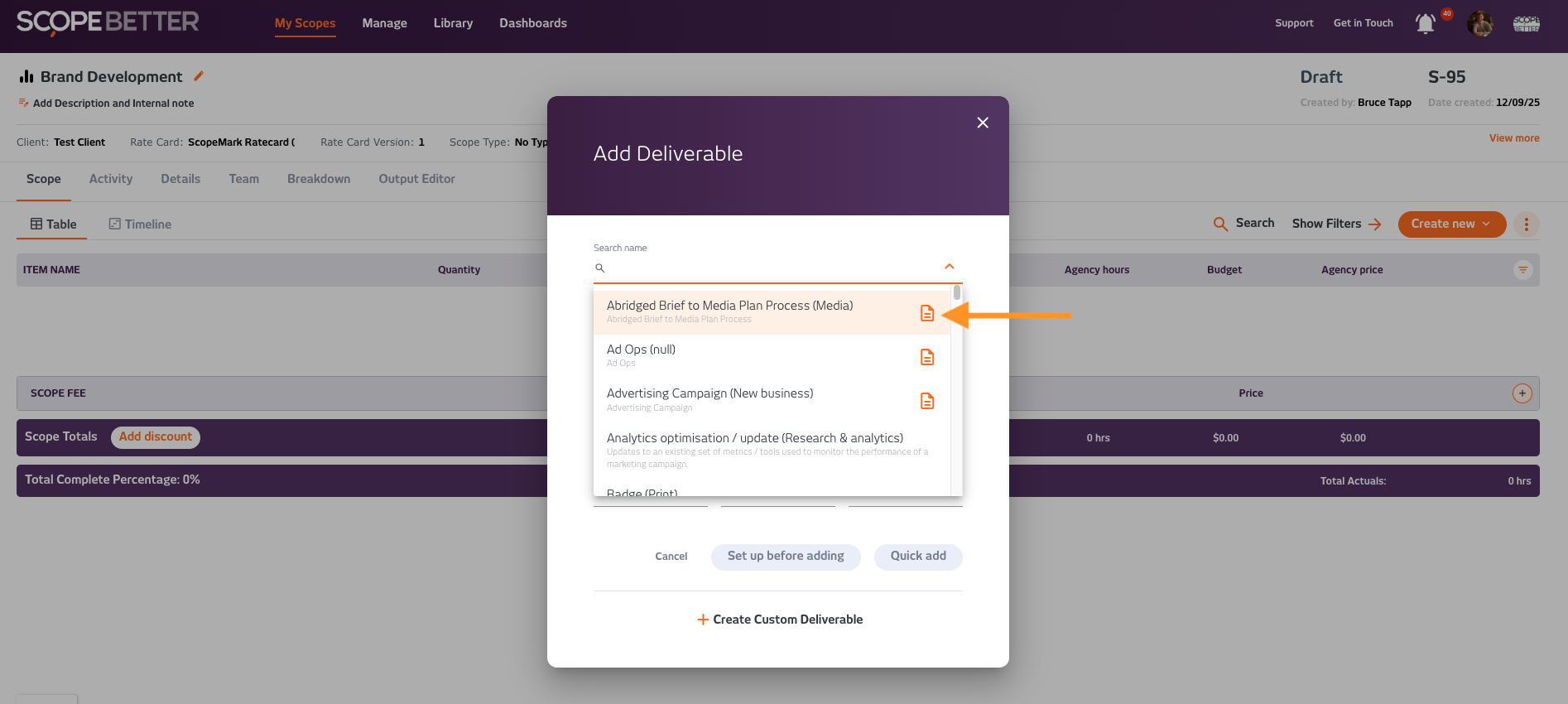The width and height of the screenshot is (1568, 704).
Task: Switch to the Timeline view tab
Action: [x=140, y=224]
